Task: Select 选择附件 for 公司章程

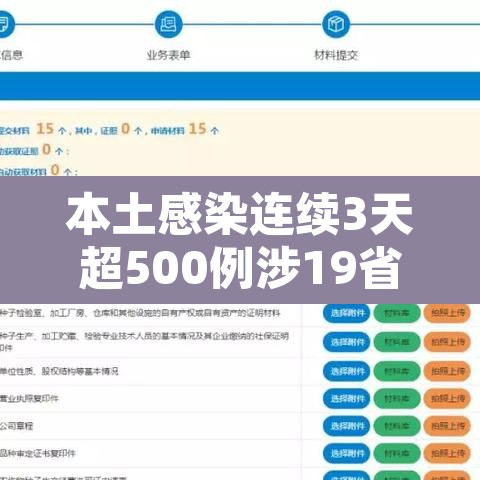Action: coord(346,426)
